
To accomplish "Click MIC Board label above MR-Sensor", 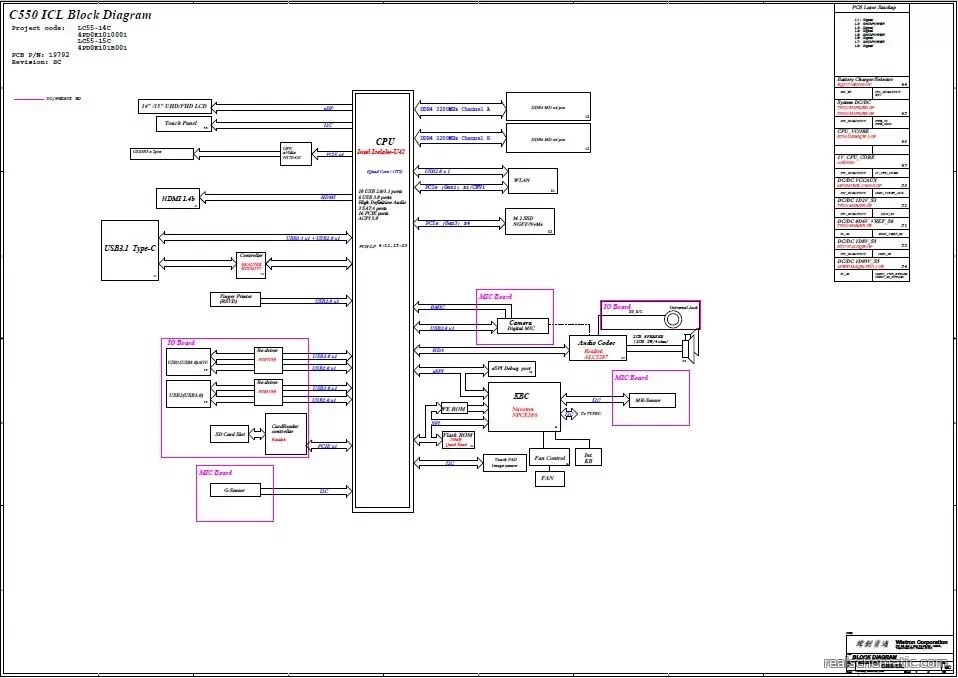I will tap(631, 377).
